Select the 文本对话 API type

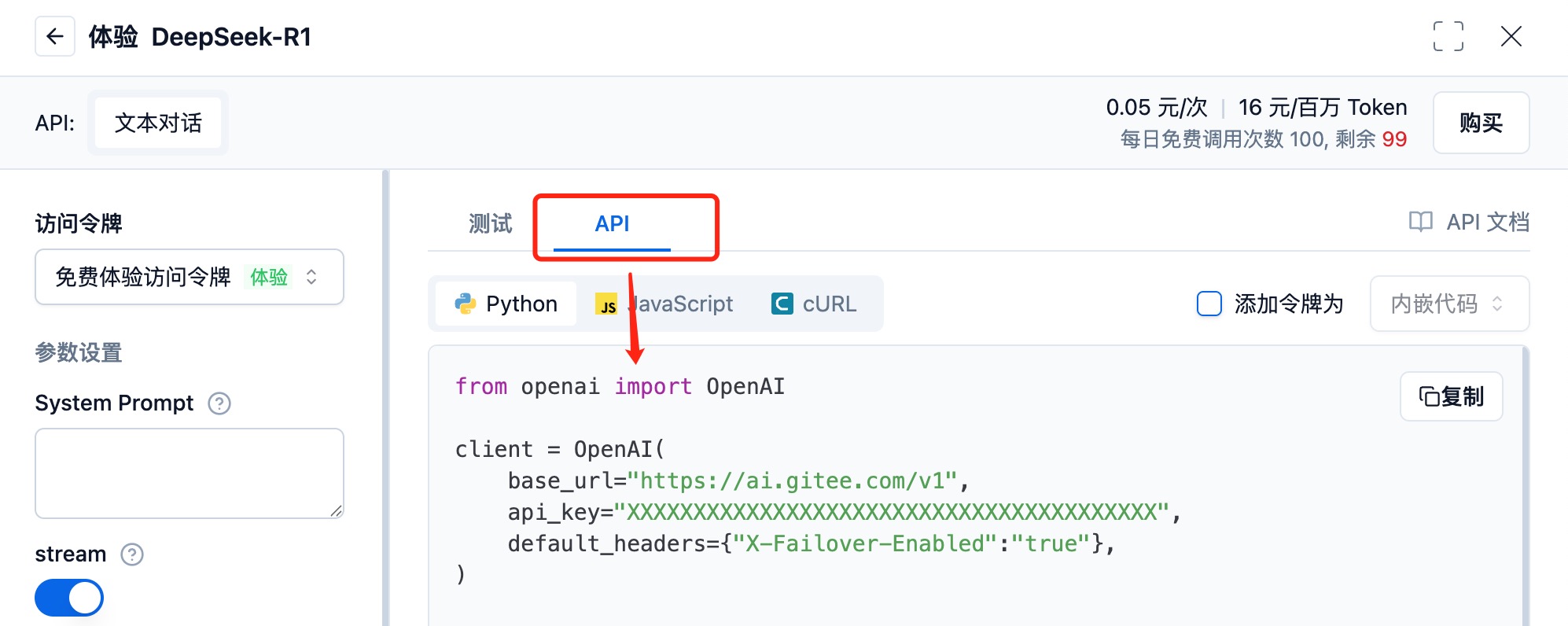(x=158, y=123)
